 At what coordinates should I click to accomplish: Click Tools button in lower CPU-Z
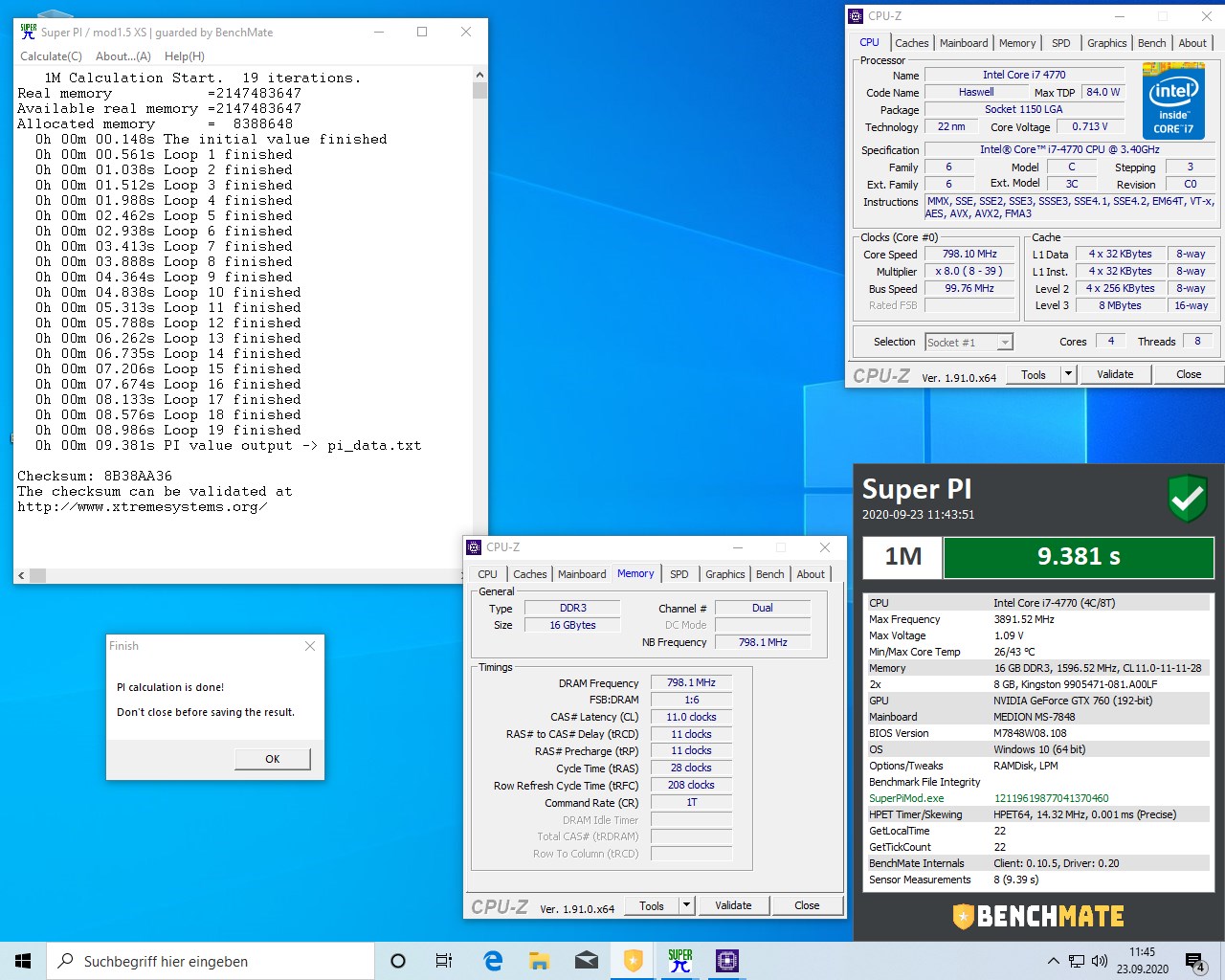point(652,905)
